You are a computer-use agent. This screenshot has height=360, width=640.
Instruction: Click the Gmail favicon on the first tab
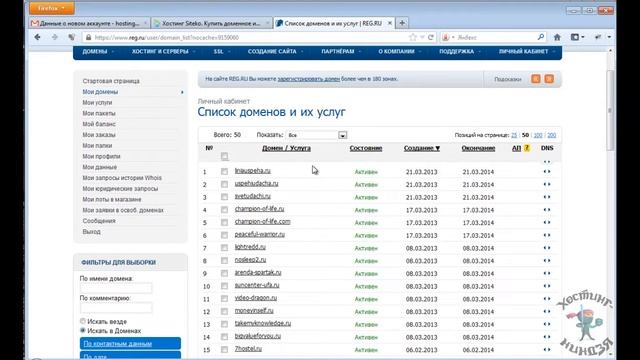coord(35,23)
